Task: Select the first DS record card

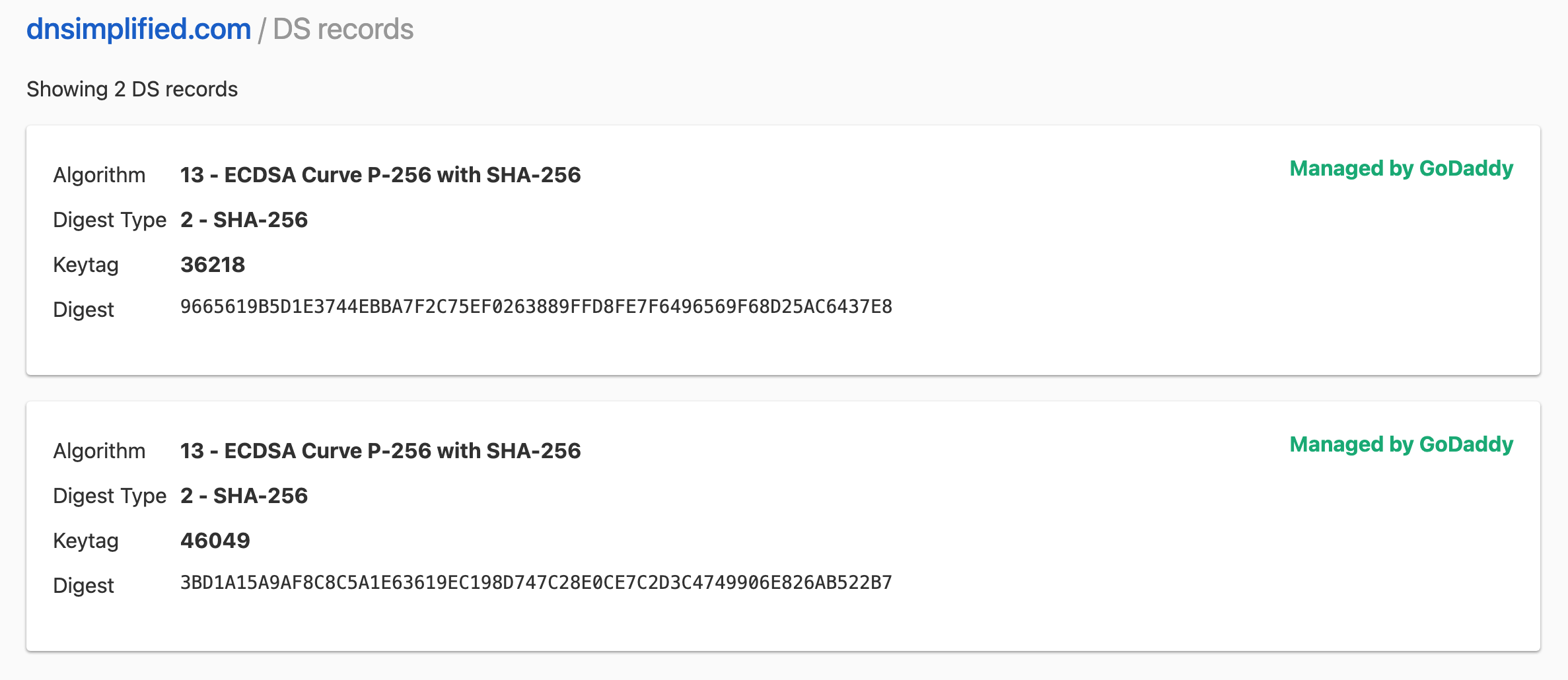Action: (x=784, y=249)
